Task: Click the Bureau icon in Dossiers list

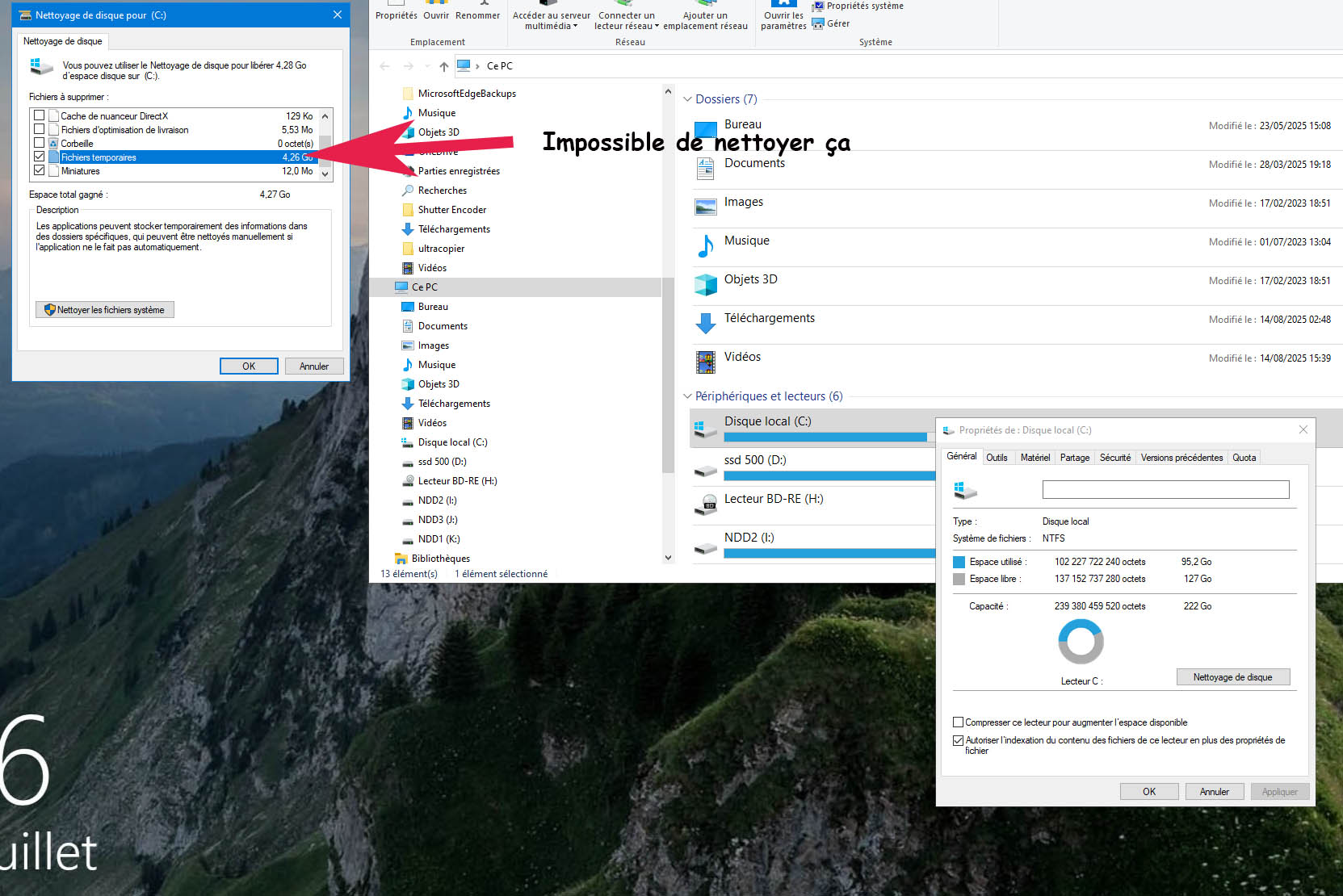Action: click(x=706, y=130)
